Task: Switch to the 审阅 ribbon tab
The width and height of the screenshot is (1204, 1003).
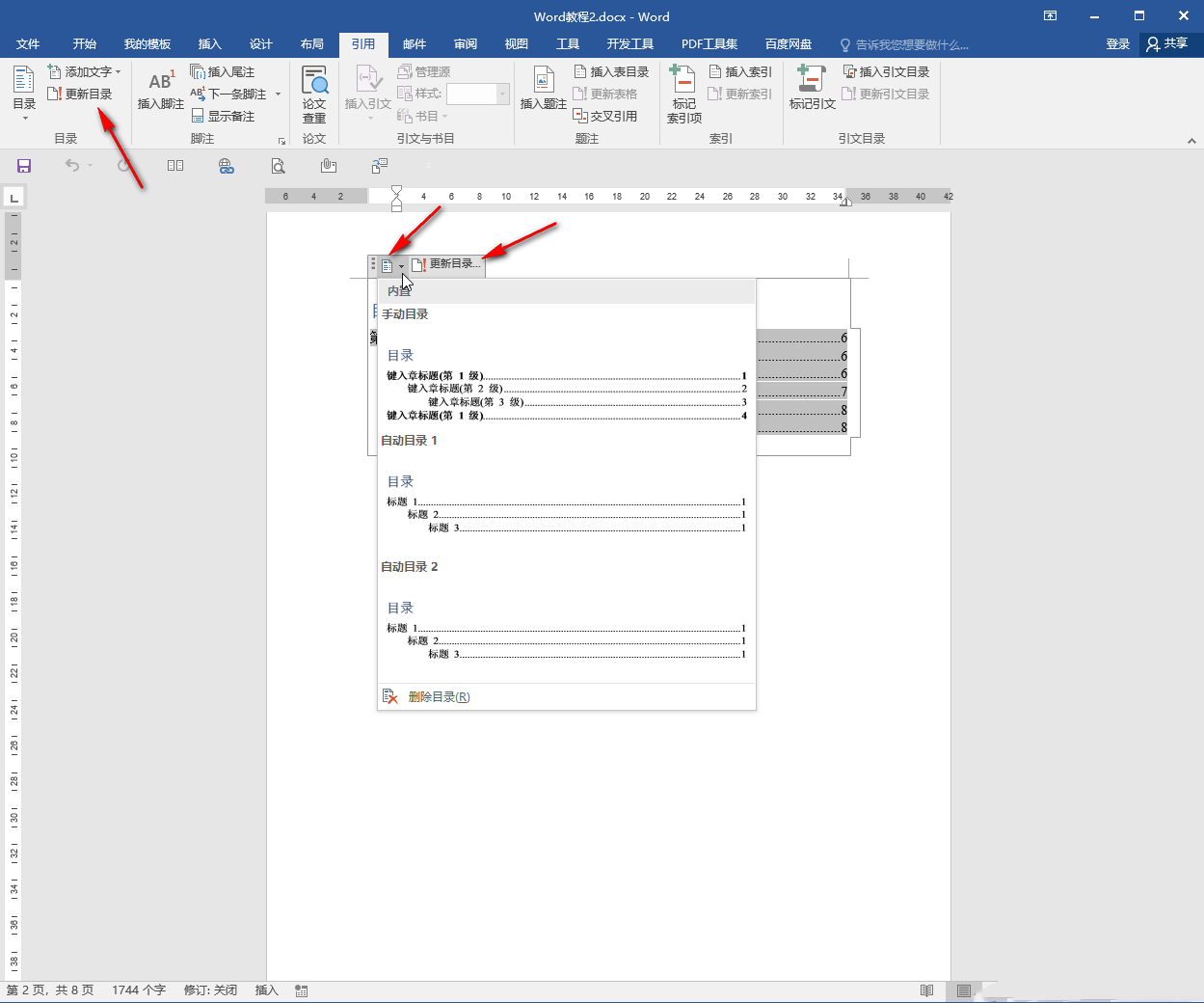Action: pyautogui.click(x=466, y=44)
